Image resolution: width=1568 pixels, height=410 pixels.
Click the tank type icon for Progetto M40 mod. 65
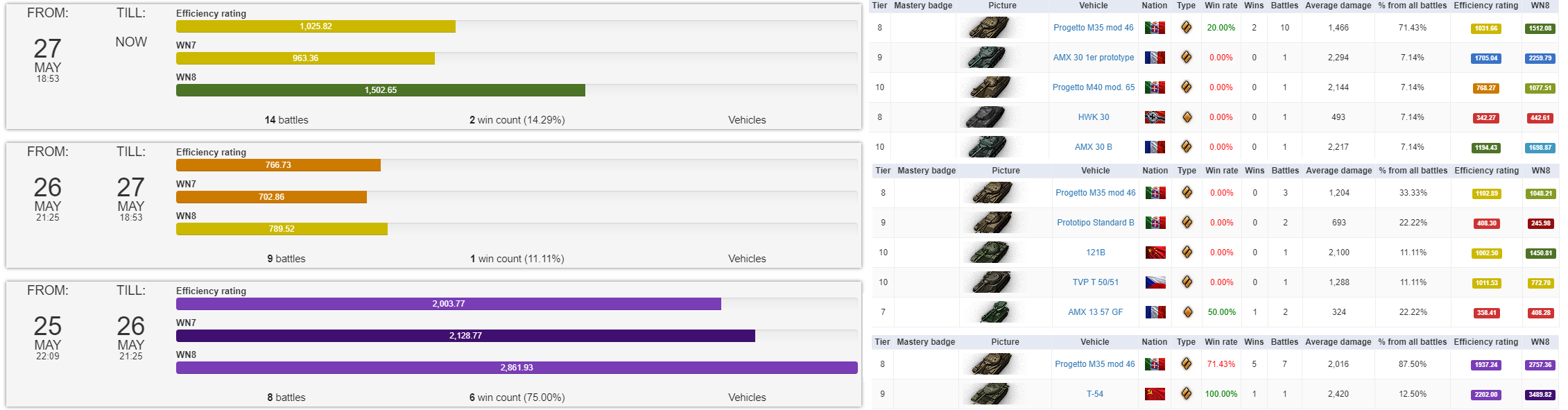tap(1187, 87)
